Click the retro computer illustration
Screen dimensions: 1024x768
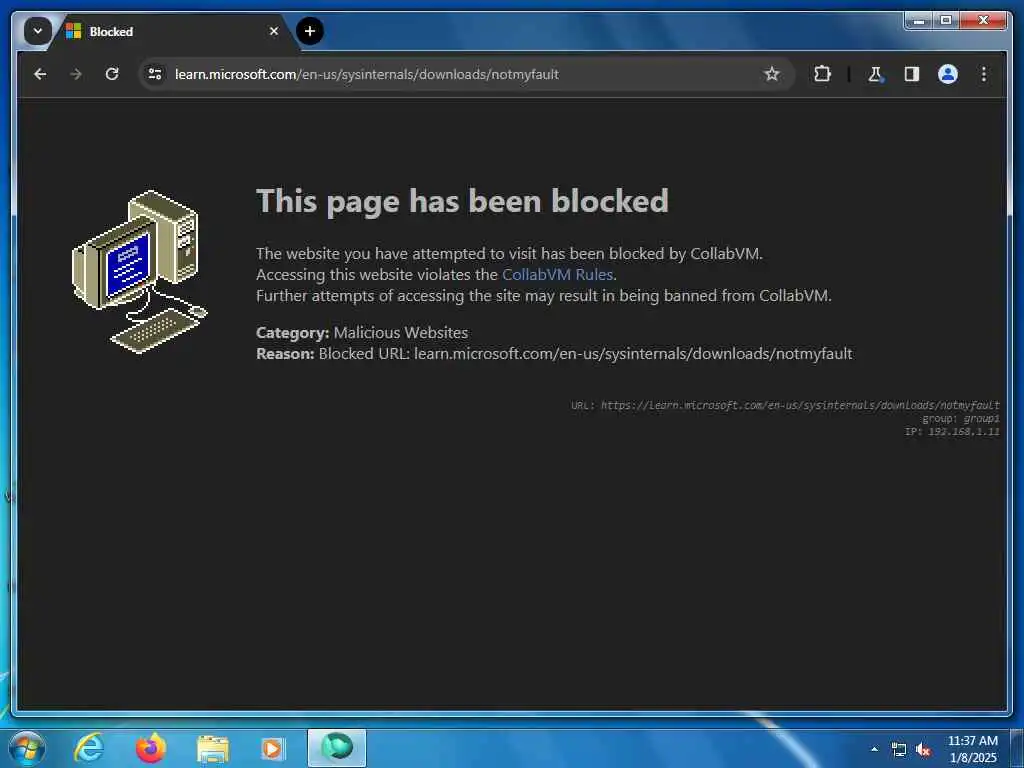coord(139,271)
